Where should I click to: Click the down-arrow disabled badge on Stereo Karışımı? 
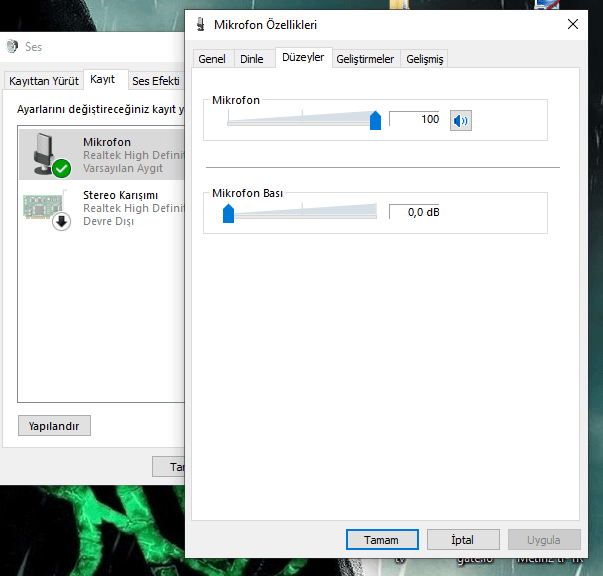coord(62,221)
